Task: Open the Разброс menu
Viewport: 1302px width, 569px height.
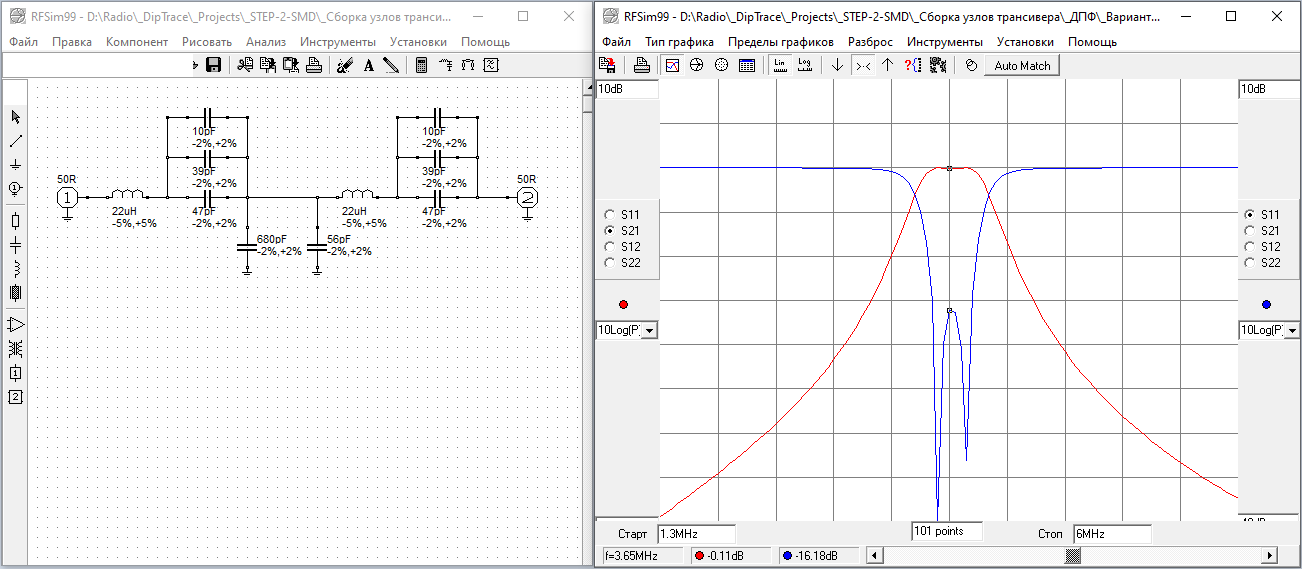Action: click(x=870, y=42)
